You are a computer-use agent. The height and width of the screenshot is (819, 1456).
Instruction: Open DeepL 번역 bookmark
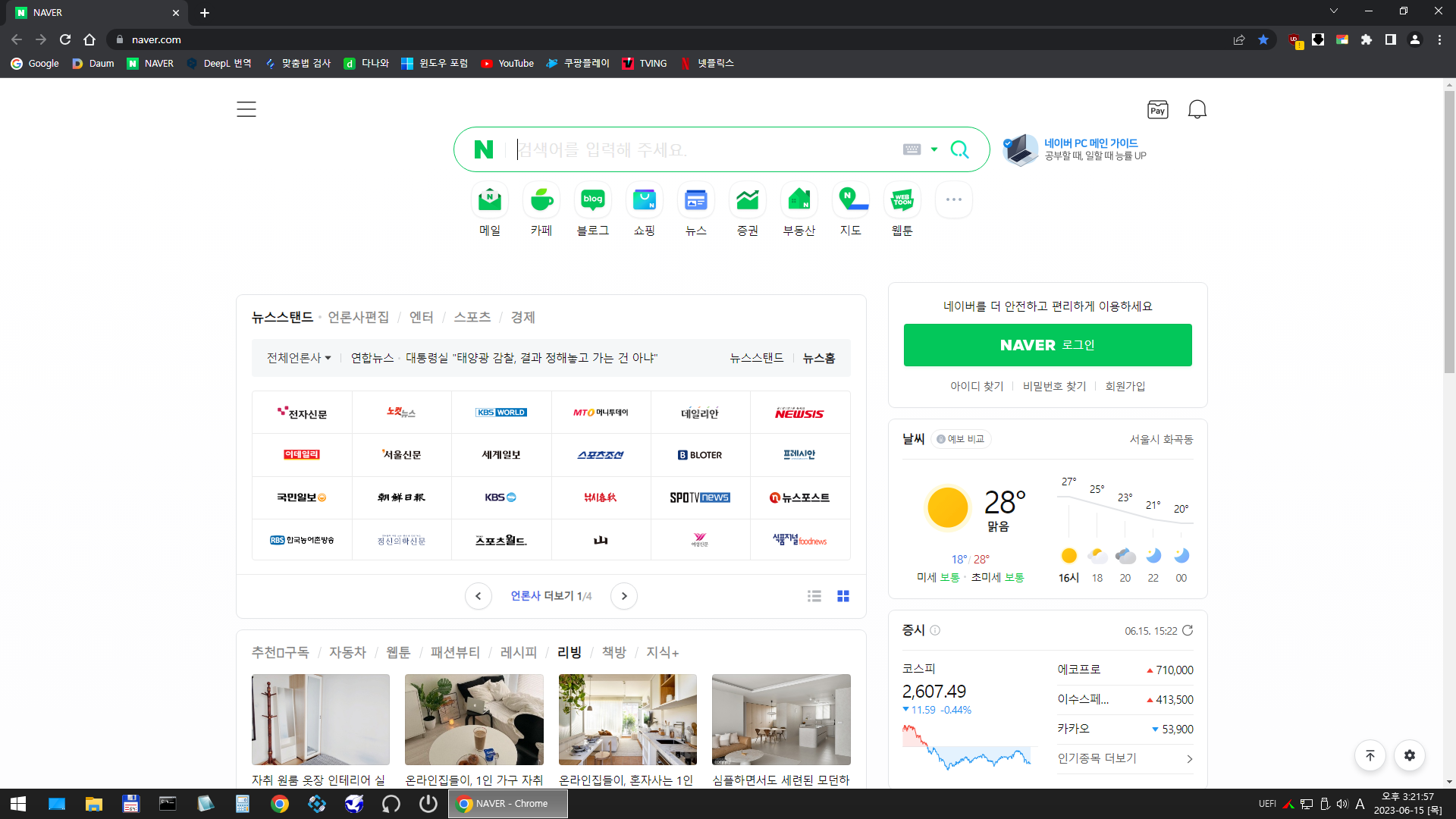pyautogui.click(x=219, y=64)
